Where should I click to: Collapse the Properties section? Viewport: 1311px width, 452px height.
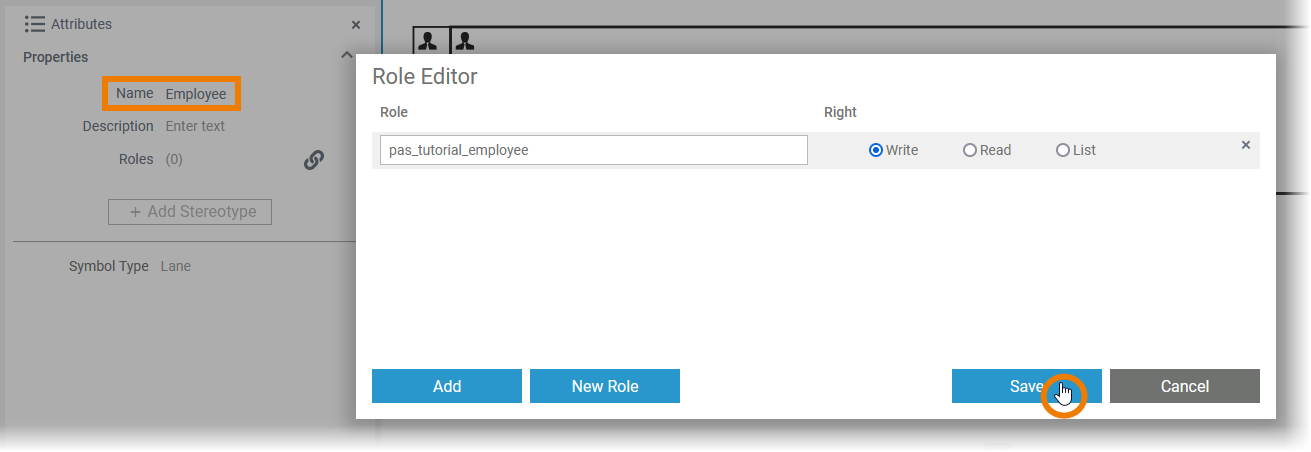pos(346,56)
